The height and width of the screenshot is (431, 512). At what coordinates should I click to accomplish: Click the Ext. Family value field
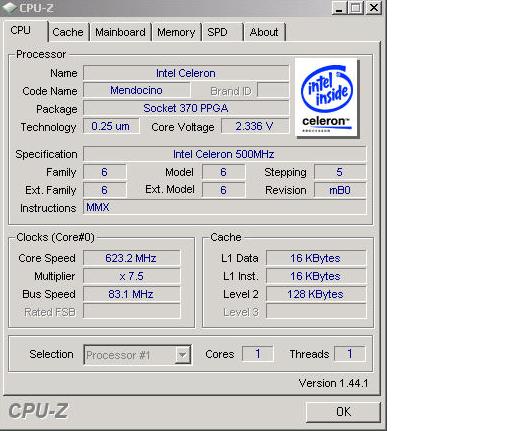(x=104, y=190)
